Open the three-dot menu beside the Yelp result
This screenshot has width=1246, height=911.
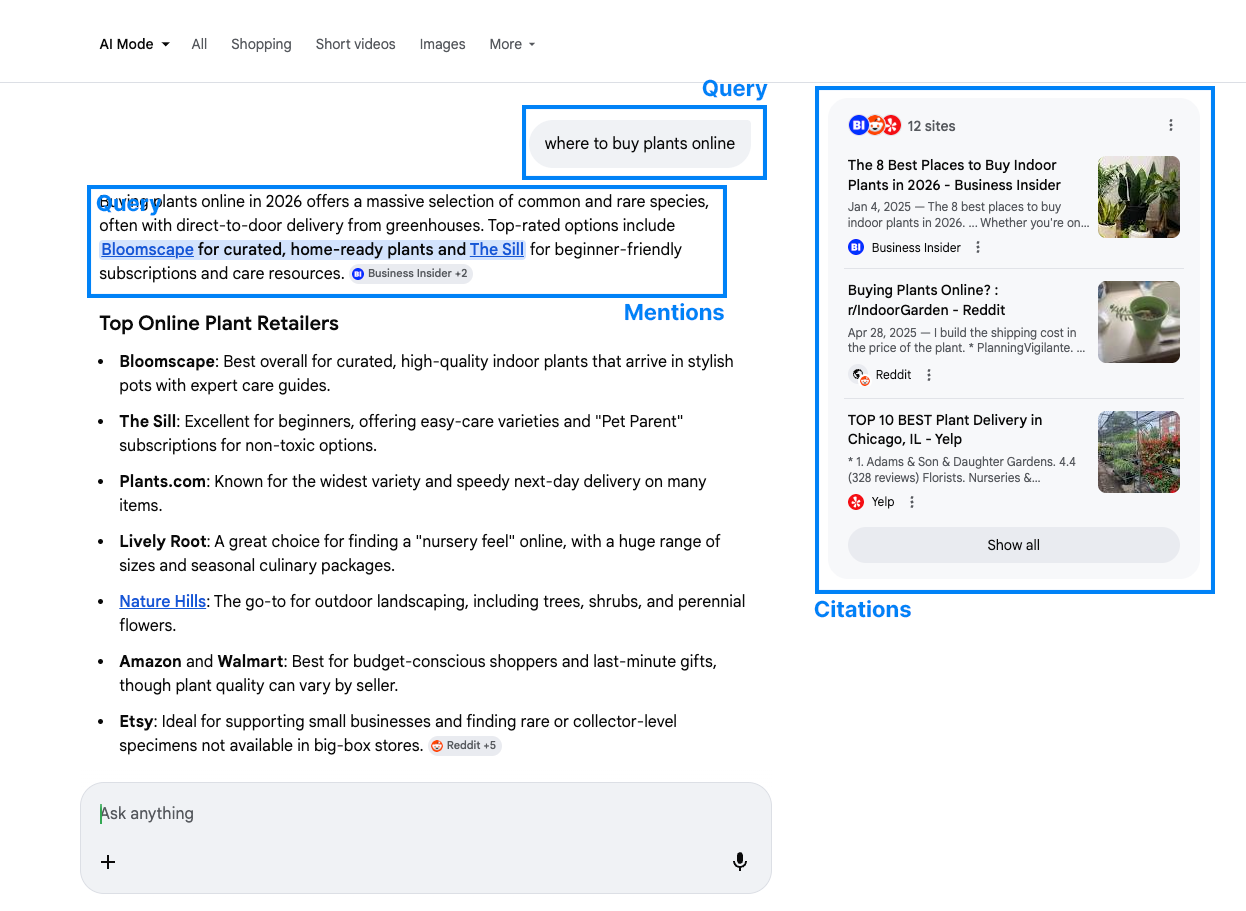click(911, 501)
